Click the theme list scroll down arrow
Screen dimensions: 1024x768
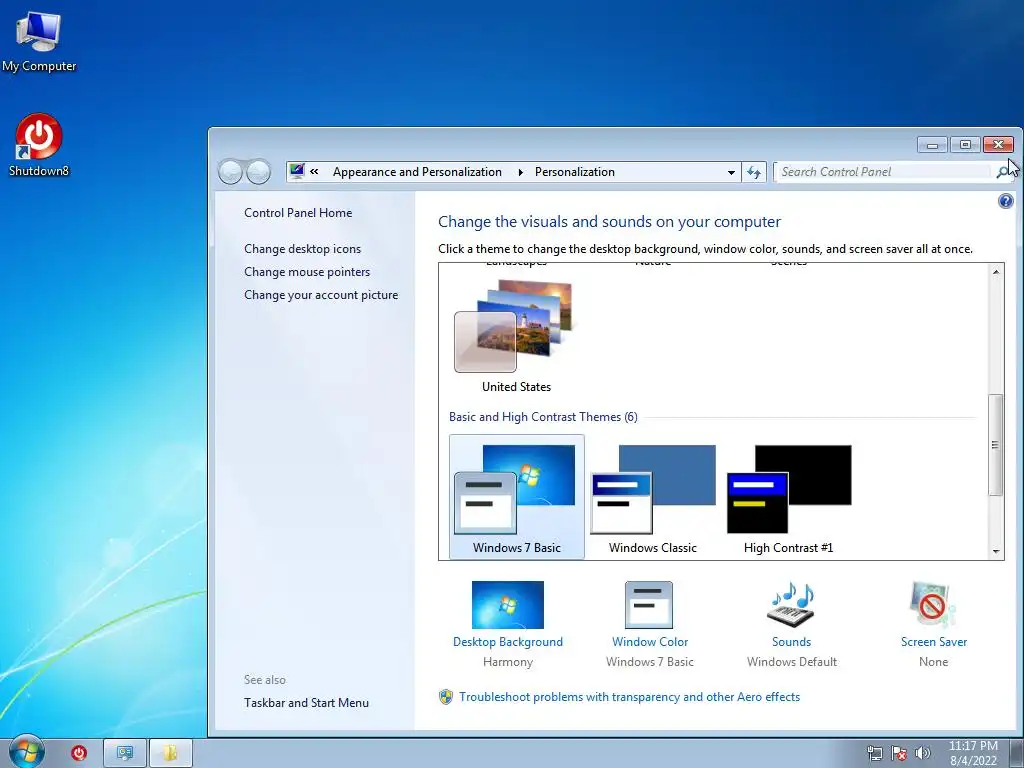996,551
